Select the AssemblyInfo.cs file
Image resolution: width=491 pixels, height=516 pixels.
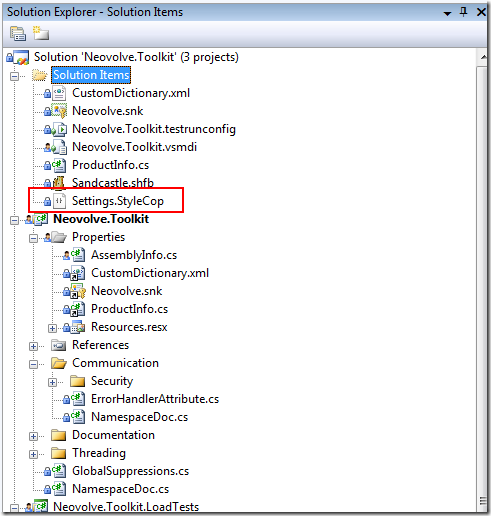[134, 255]
